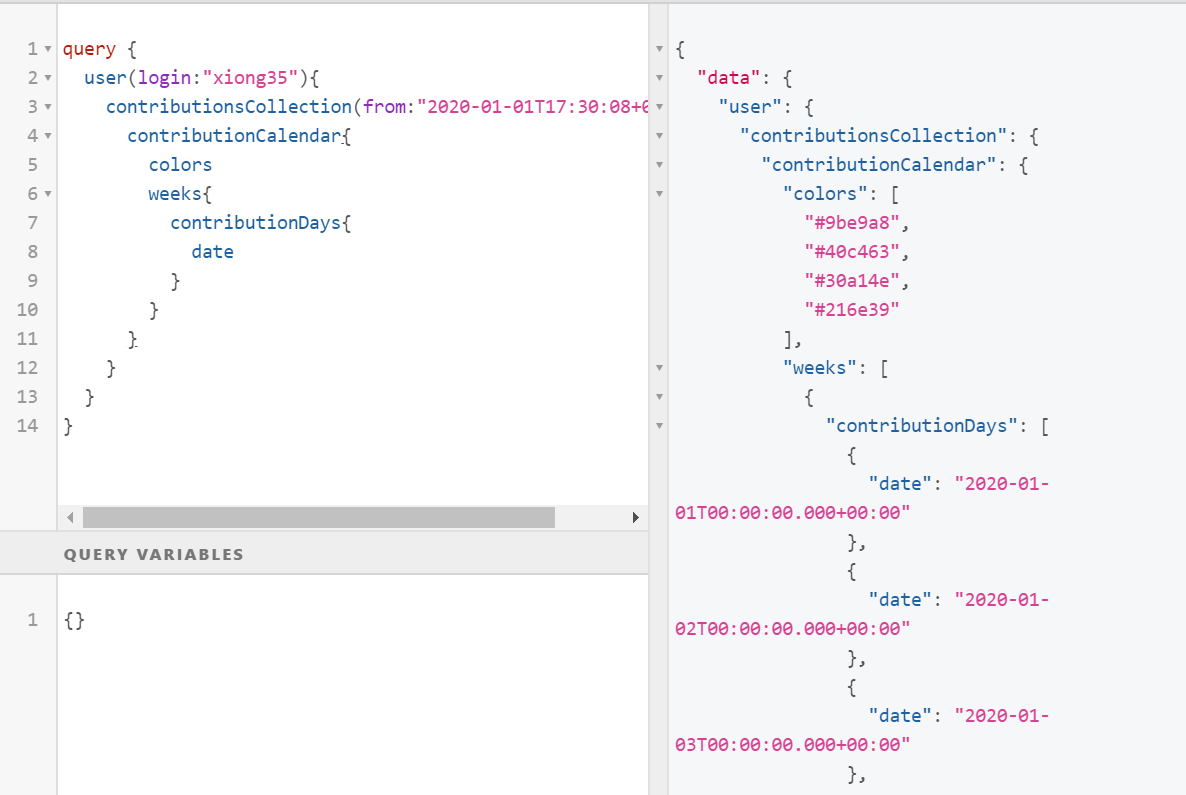Collapse the "user" object in the response

click(x=660, y=106)
